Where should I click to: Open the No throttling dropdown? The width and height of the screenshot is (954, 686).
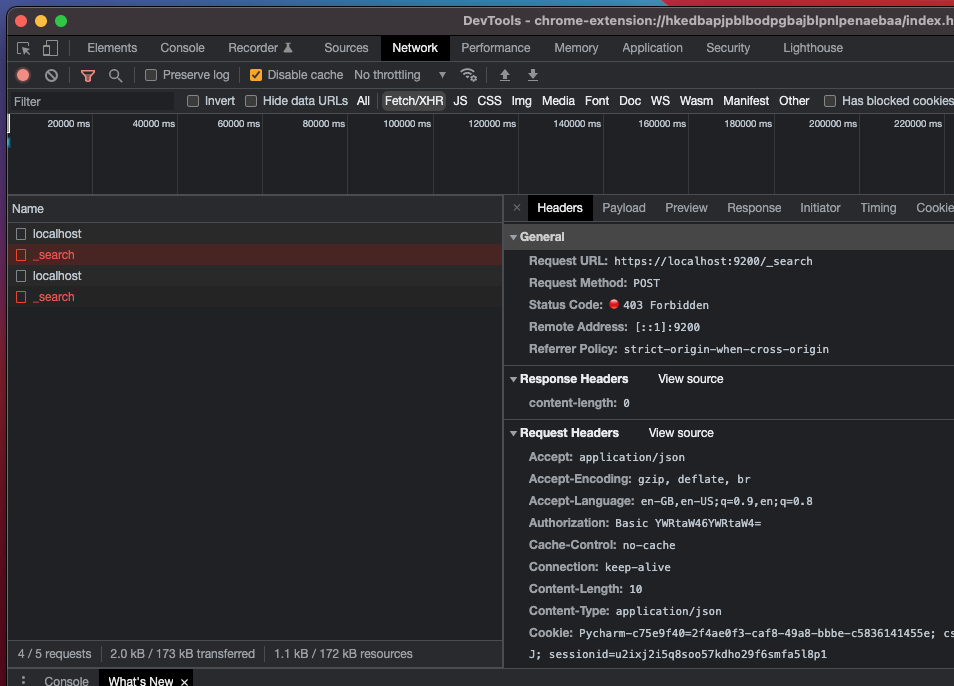(398, 74)
